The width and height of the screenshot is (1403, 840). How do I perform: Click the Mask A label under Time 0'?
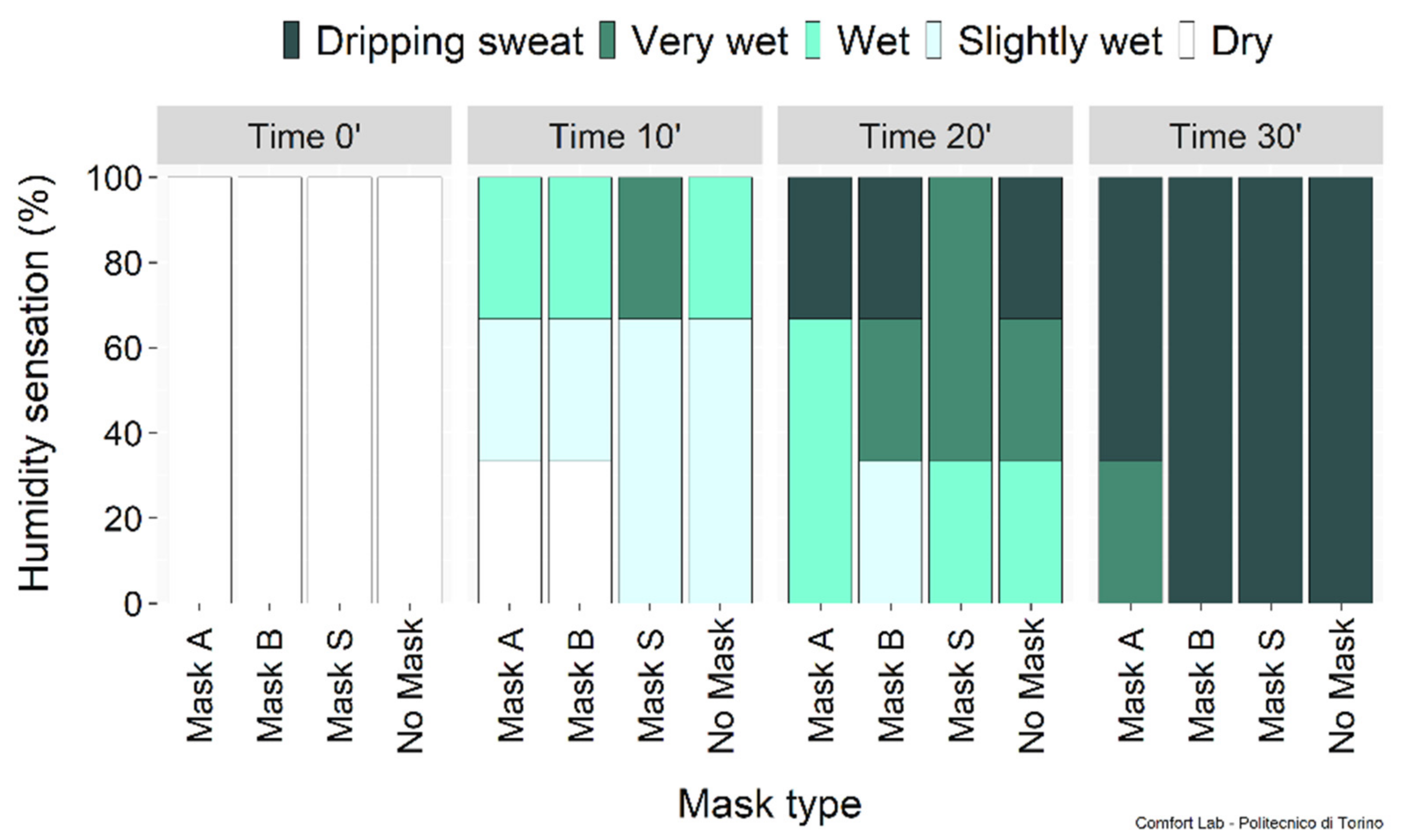pos(199,686)
